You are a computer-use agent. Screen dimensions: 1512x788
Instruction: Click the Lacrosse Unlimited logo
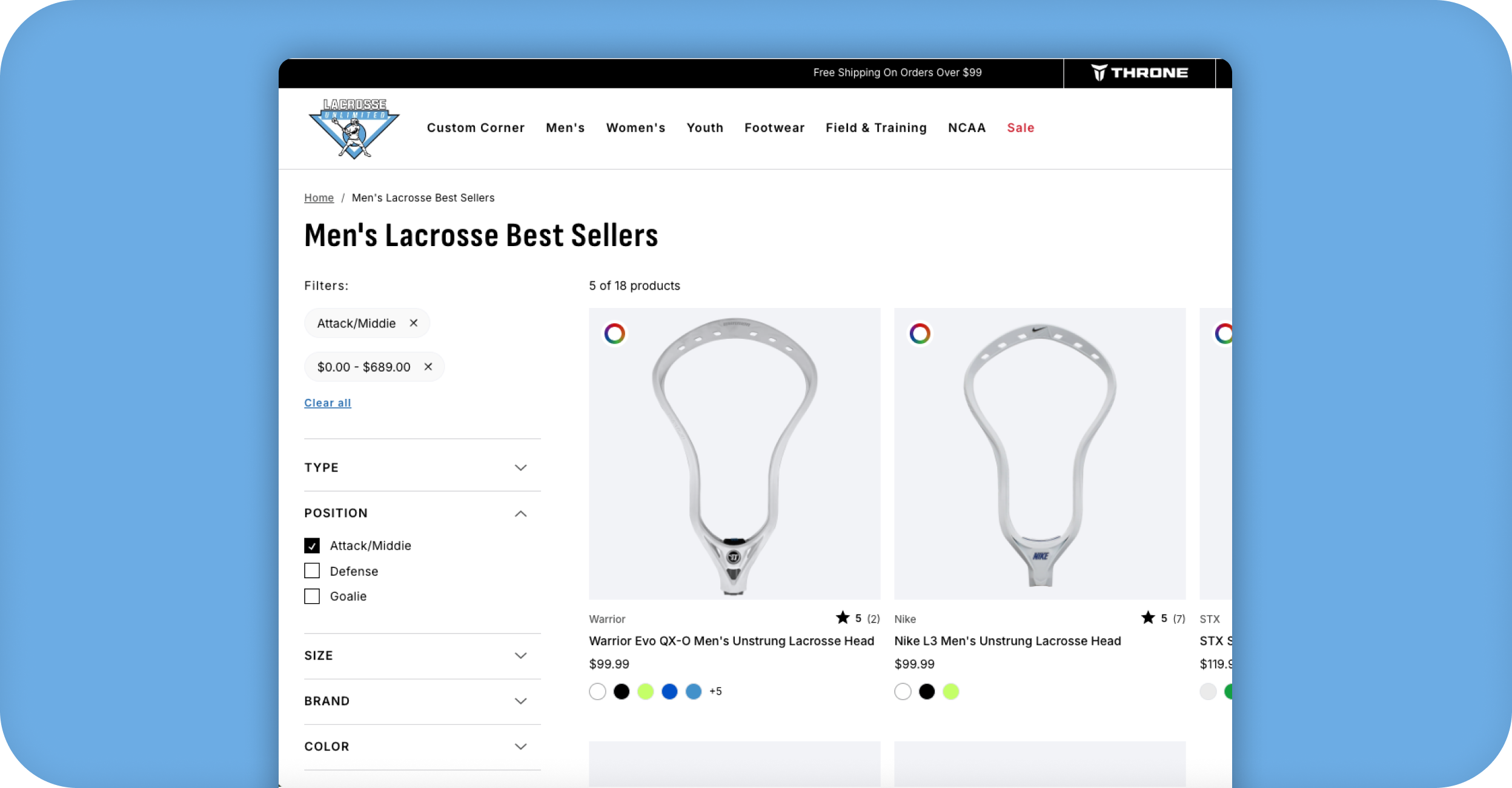[x=354, y=129]
